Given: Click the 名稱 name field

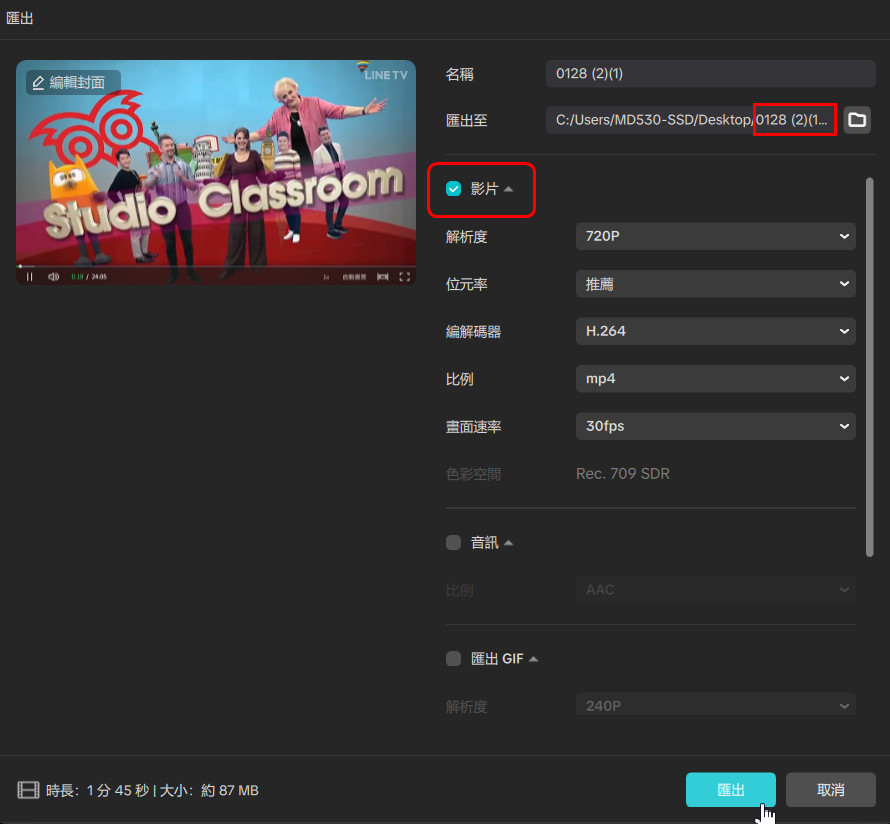Looking at the screenshot, I should coord(710,73).
